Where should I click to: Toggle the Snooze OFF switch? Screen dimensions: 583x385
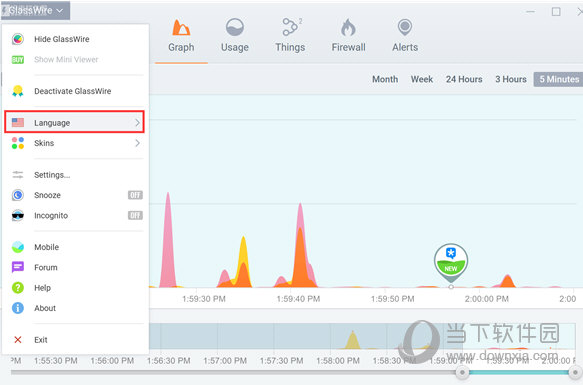135,195
